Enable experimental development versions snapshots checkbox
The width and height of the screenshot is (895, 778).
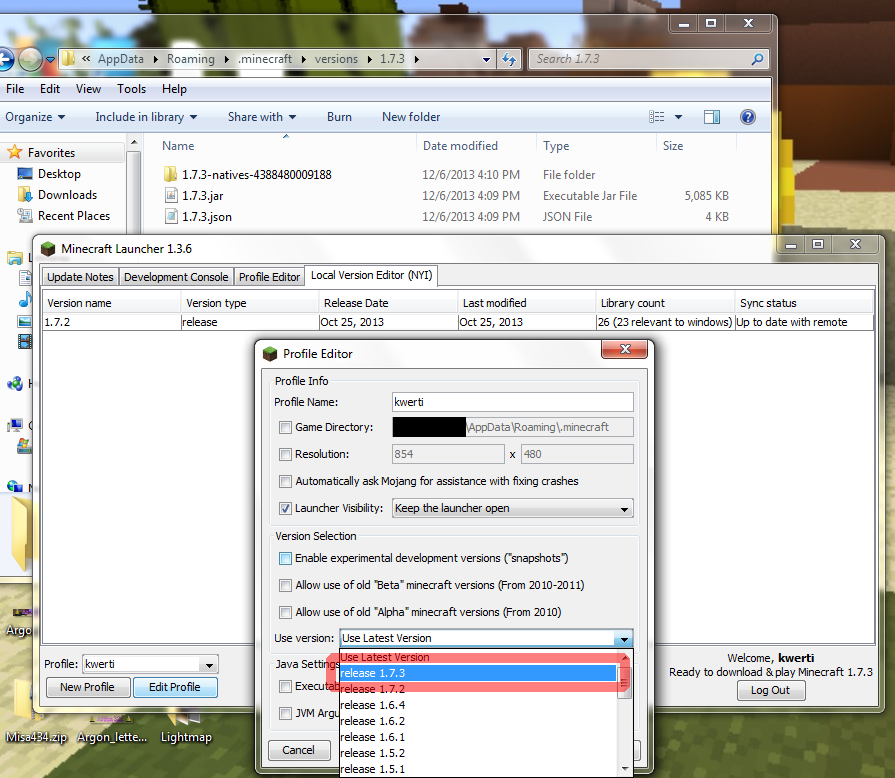[285, 558]
